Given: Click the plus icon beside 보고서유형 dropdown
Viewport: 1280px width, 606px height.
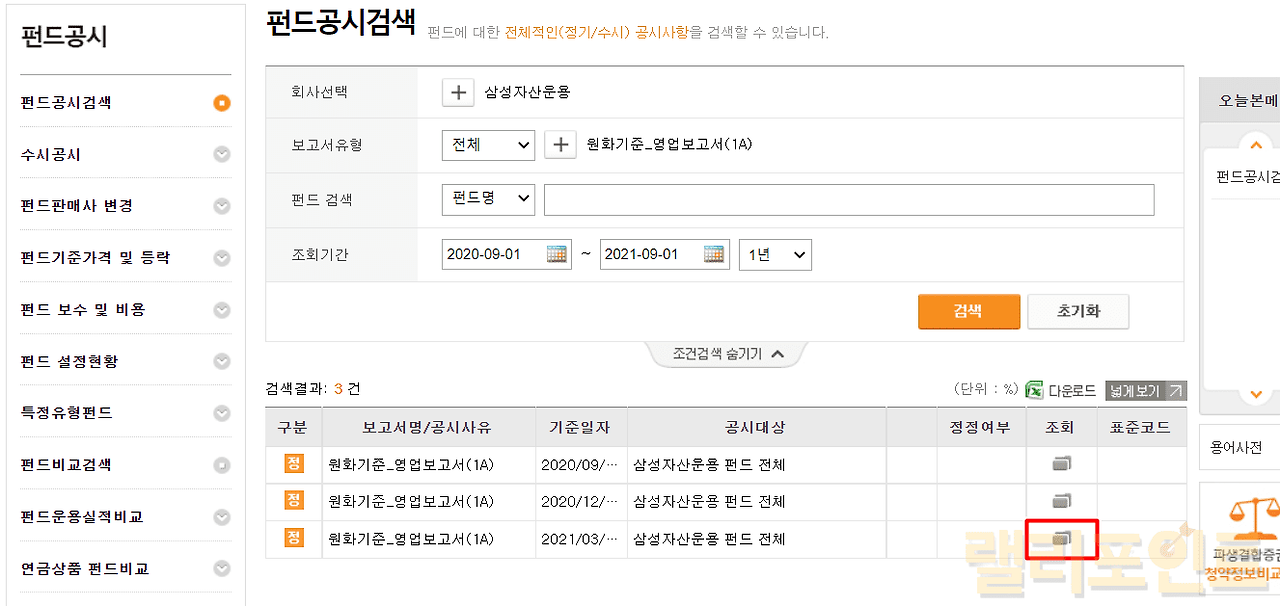Looking at the screenshot, I should pos(560,145).
